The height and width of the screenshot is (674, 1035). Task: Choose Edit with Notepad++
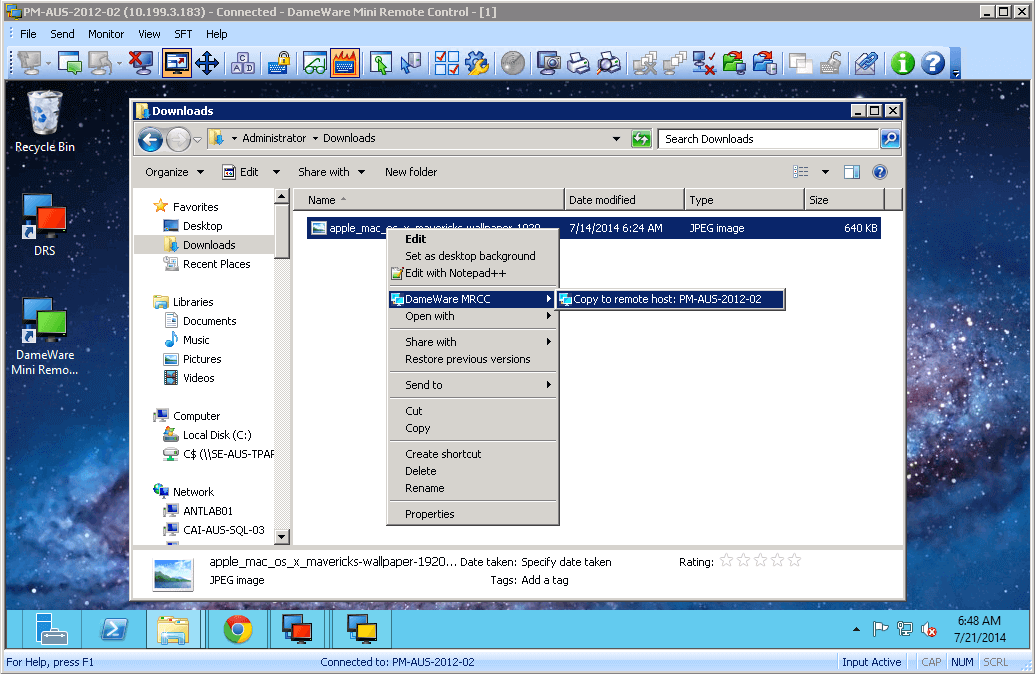(x=455, y=273)
